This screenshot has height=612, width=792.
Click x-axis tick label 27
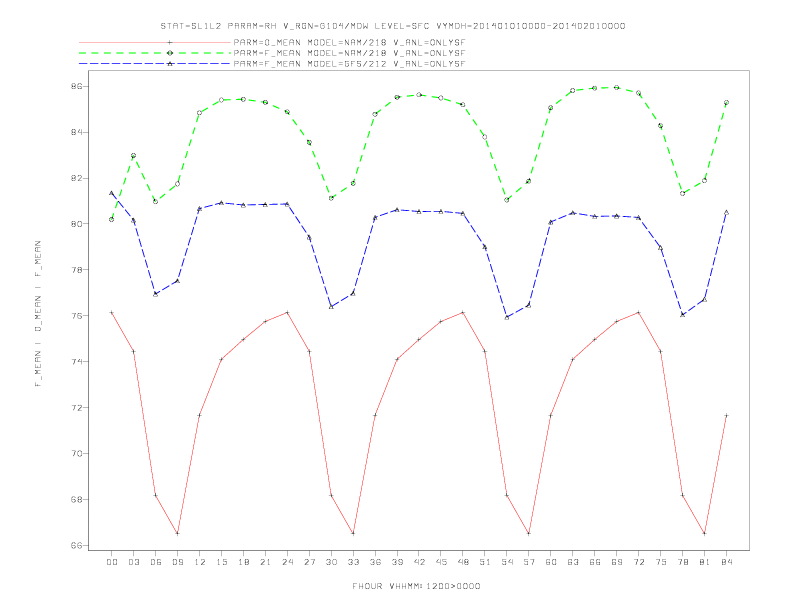pyautogui.click(x=309, y=562)
